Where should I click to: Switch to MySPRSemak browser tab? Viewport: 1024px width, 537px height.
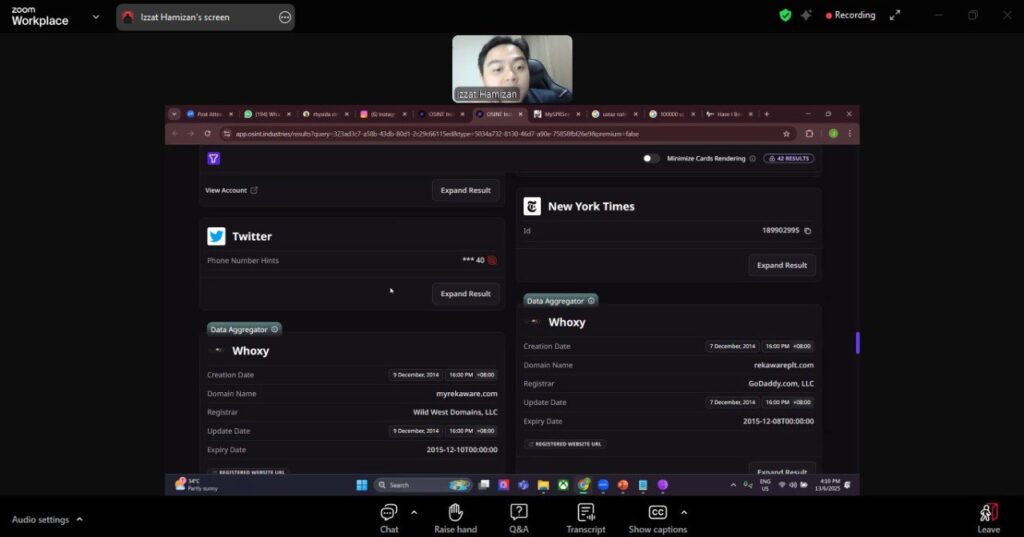point(556,114)
